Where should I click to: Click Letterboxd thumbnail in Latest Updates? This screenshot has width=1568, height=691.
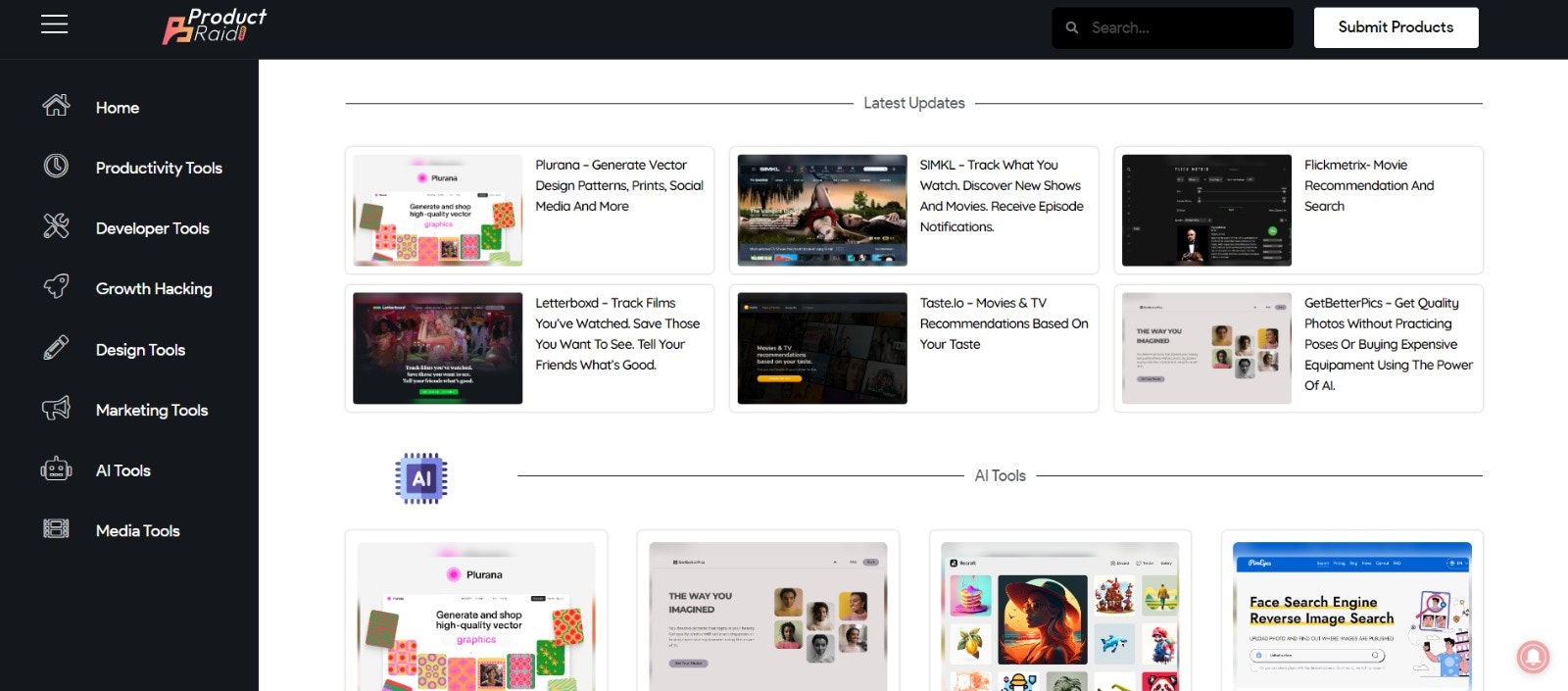[x=437, y=348]
